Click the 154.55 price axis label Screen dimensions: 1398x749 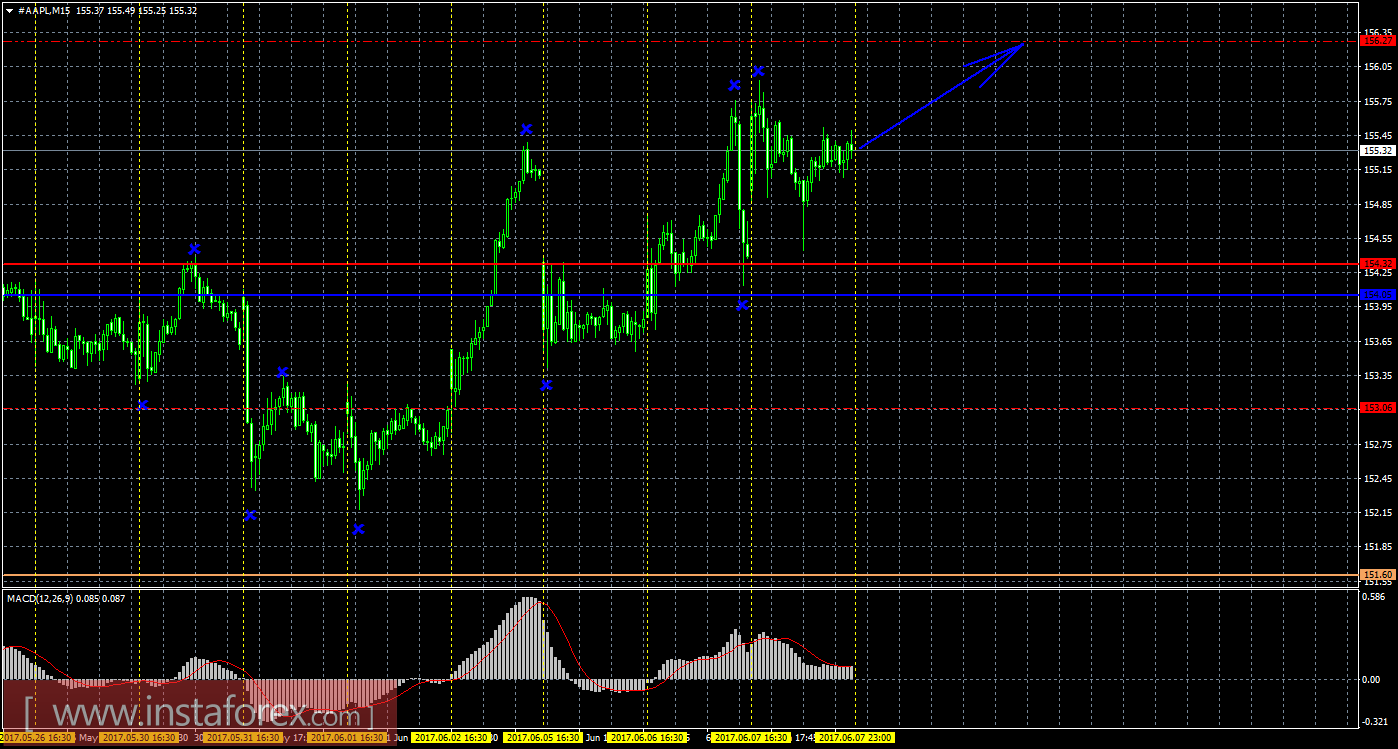[x=1378, y=238]
